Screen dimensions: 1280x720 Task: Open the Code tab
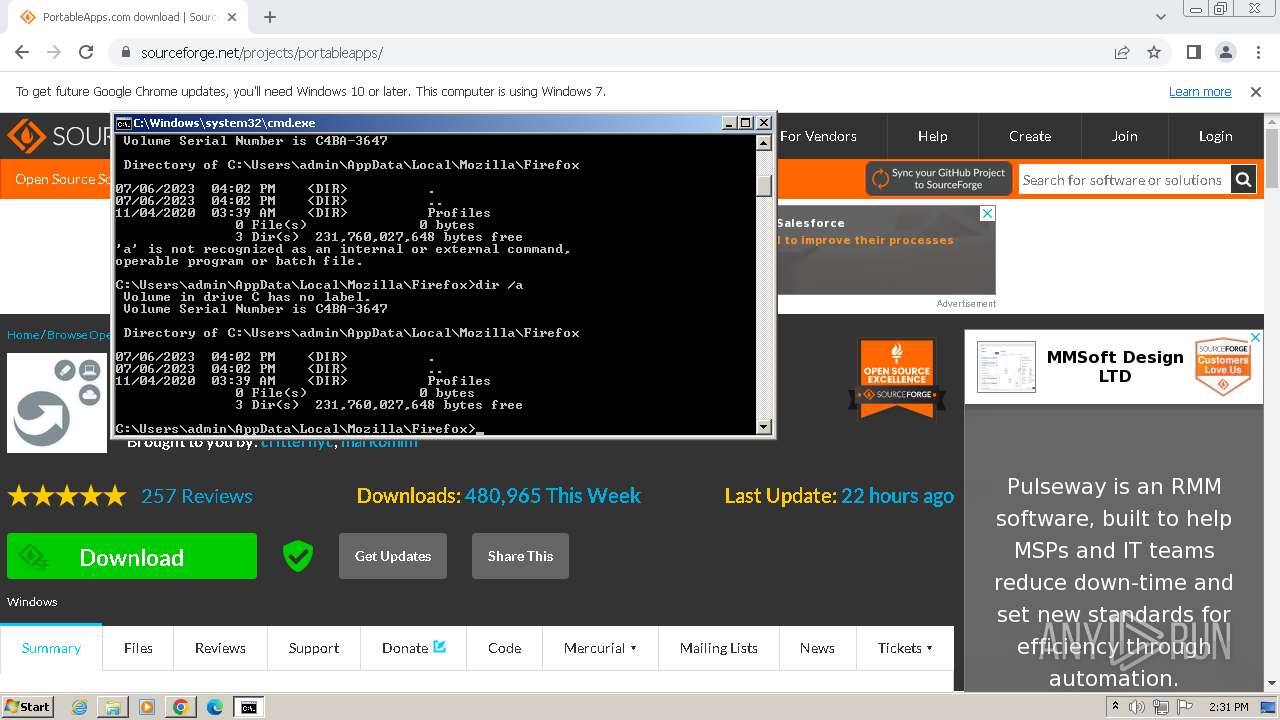tap(505, 648)
